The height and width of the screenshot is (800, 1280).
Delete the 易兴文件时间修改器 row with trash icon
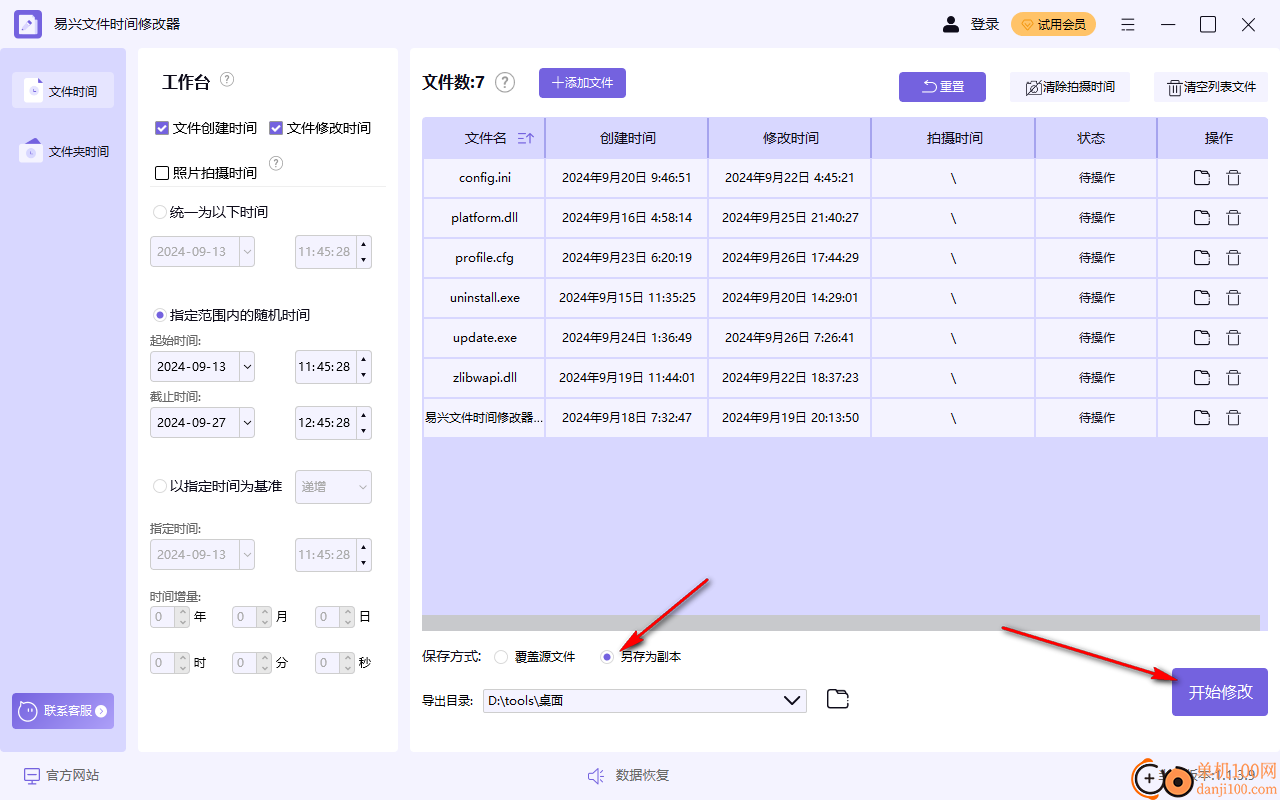pos(1233,418)
